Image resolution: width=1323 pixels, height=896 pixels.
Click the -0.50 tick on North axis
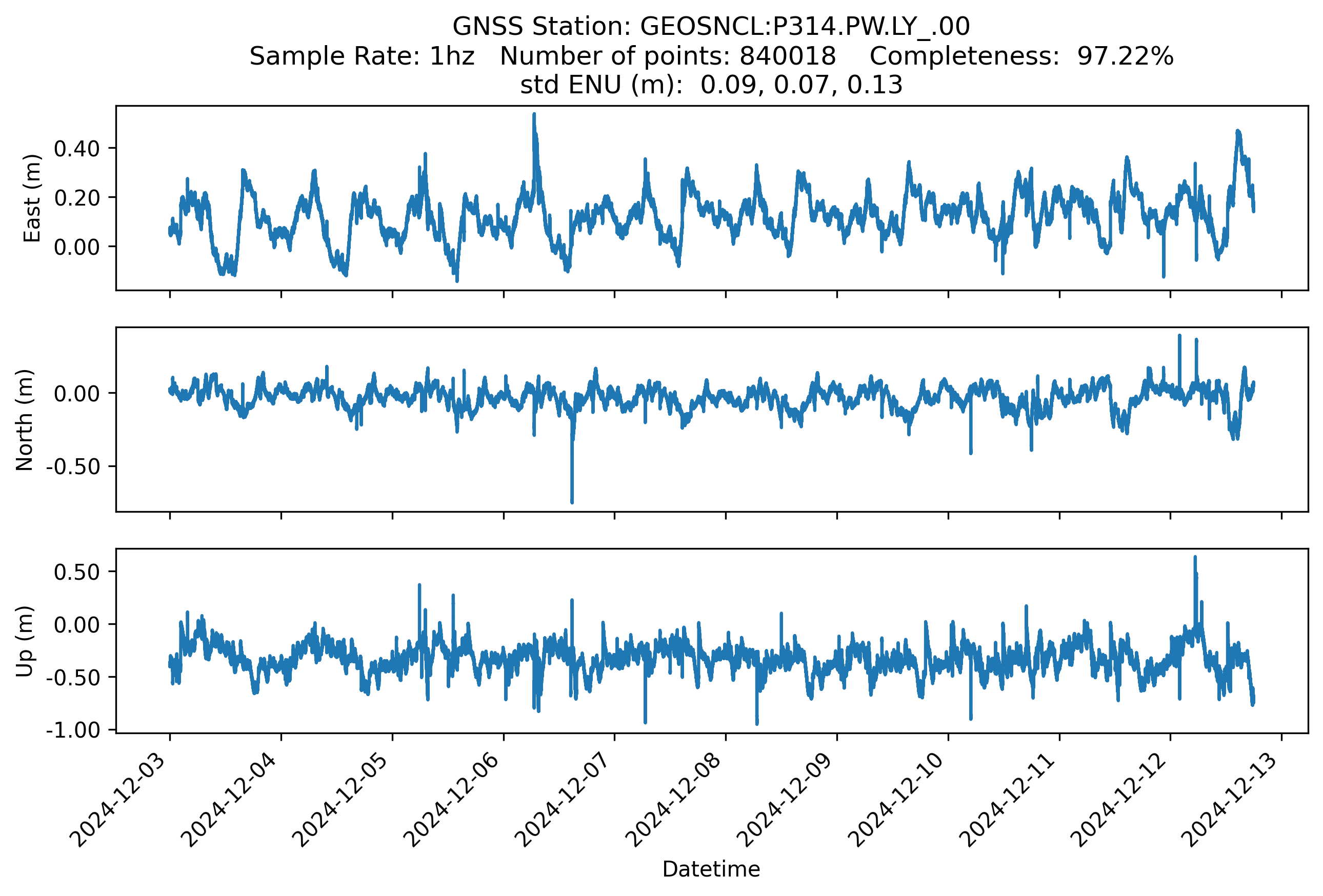point(73,466)
